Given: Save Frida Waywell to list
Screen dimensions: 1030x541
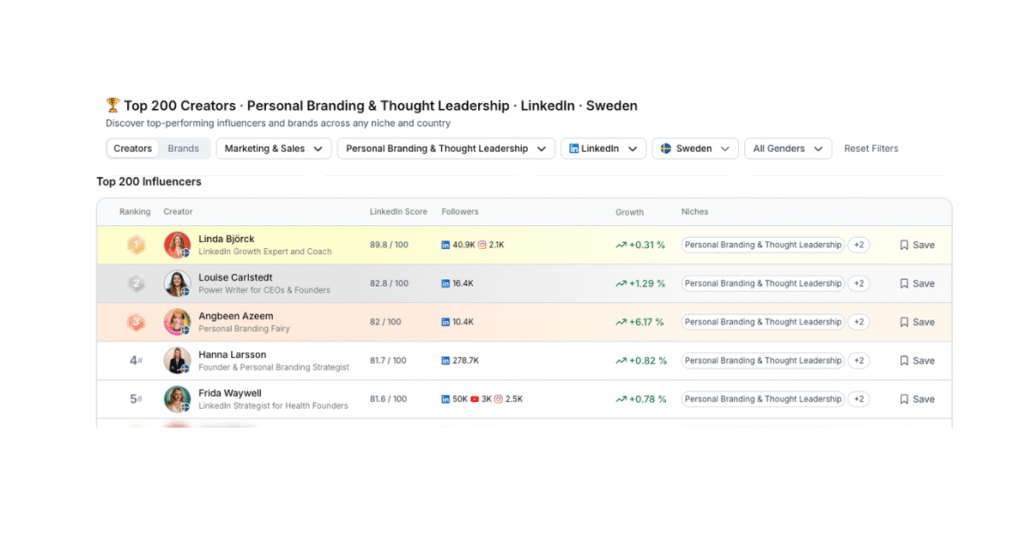Looking at the screenshot, I should point(917,399).
